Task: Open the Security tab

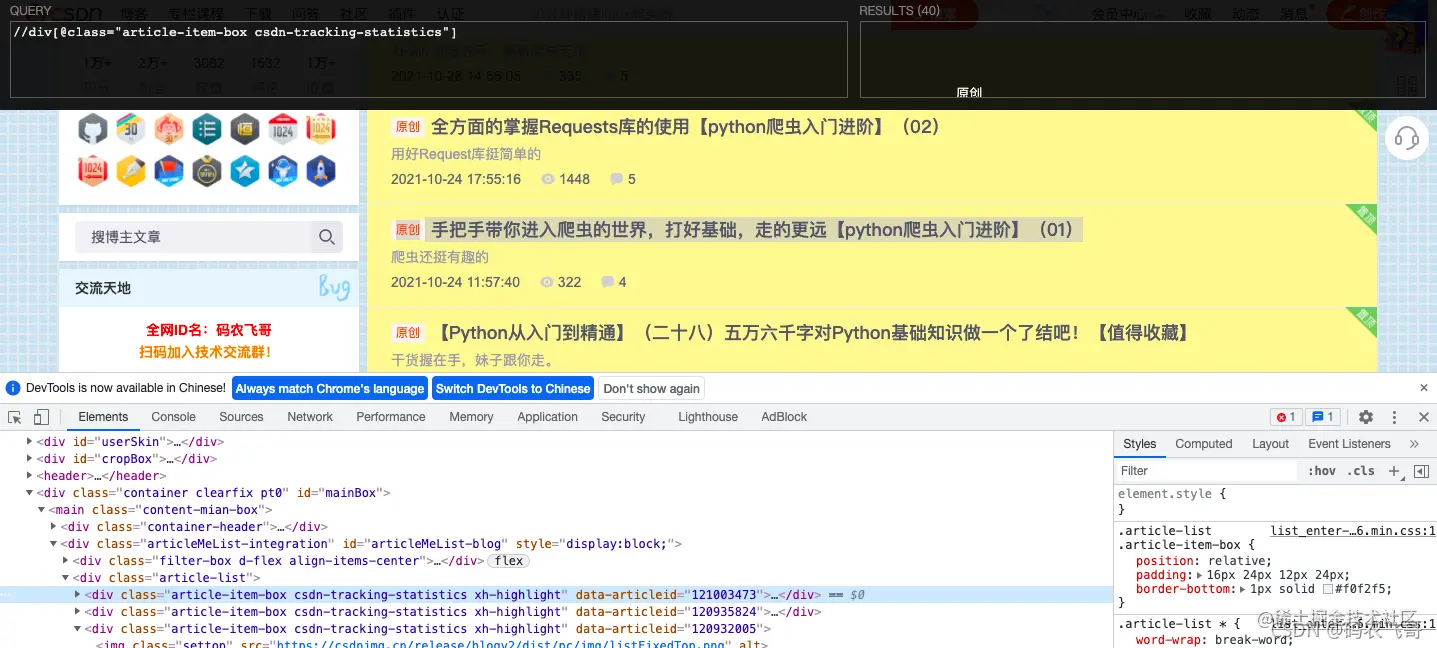Action: (623, 417)
